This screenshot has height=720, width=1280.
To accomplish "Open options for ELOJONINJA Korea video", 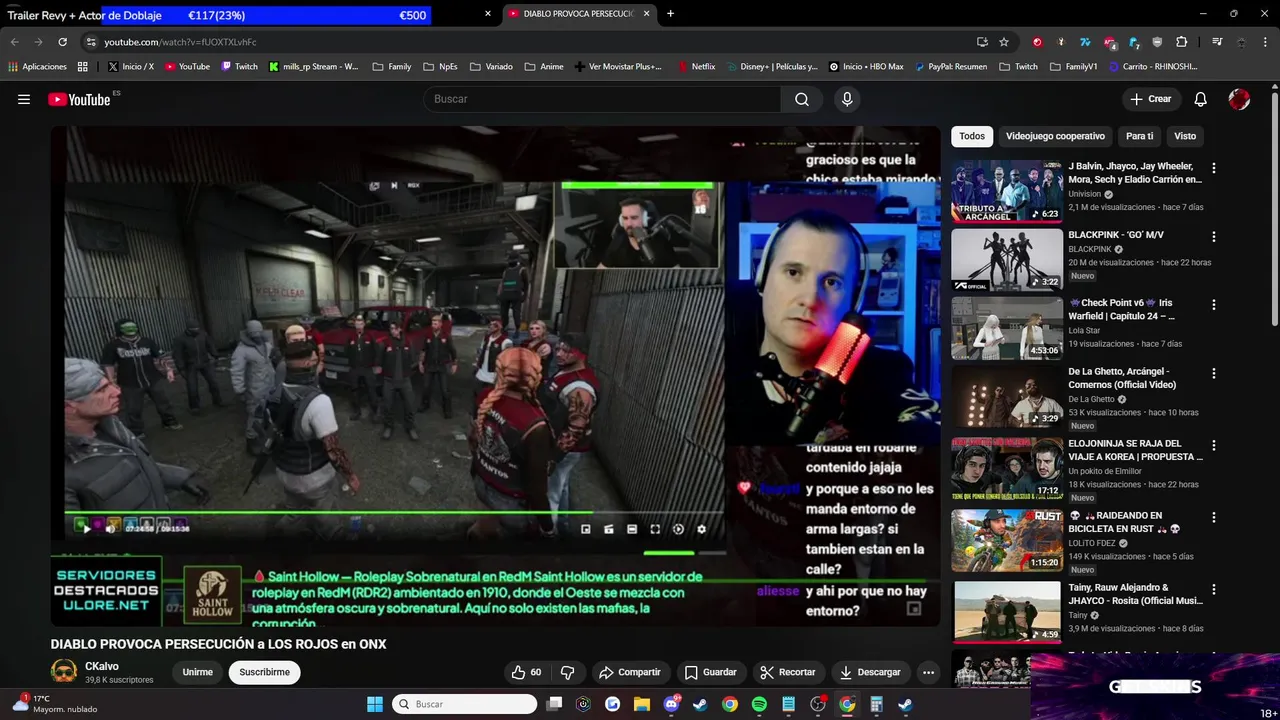I will (1213, 445).
